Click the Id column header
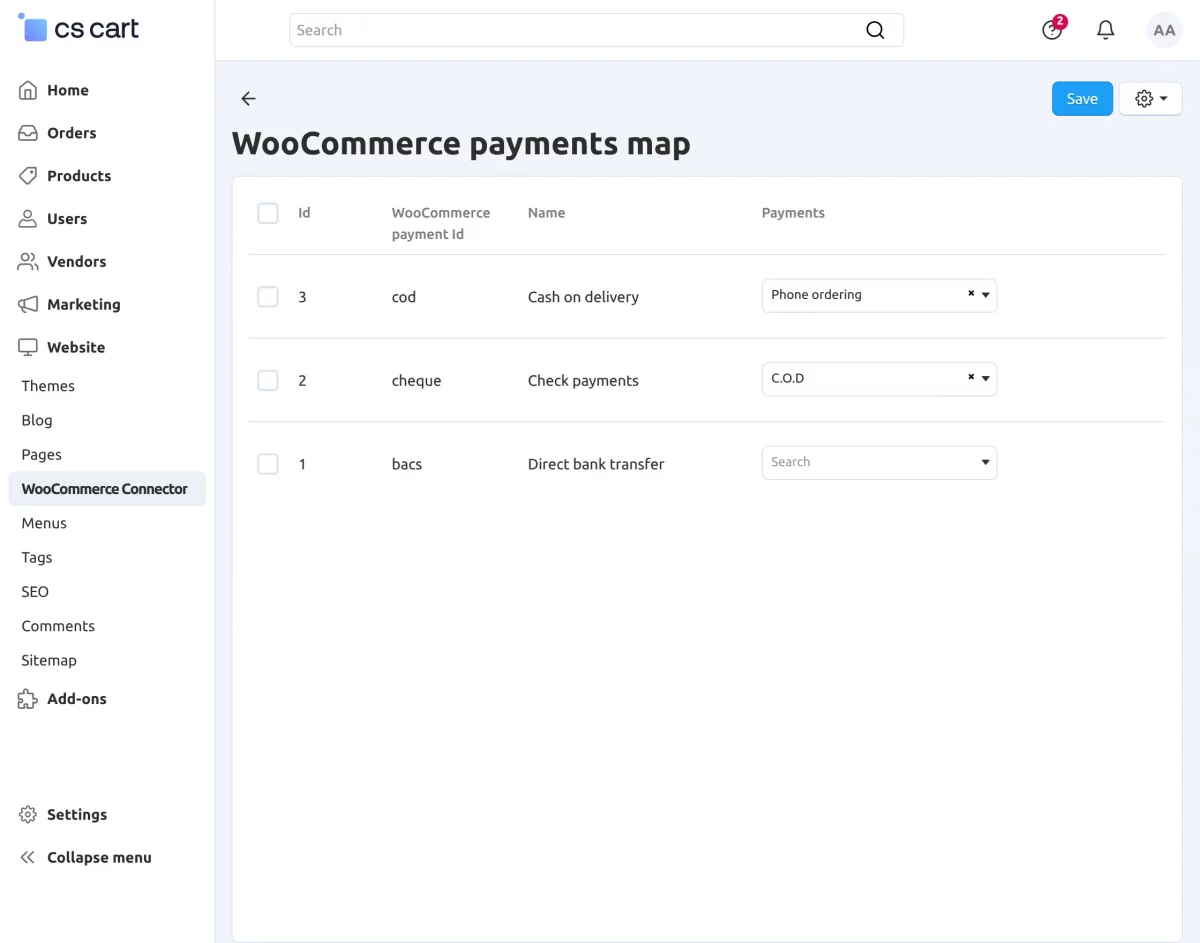Viewport: 1200px width, 943px height. pyautogui.click(x=304, y=213)
